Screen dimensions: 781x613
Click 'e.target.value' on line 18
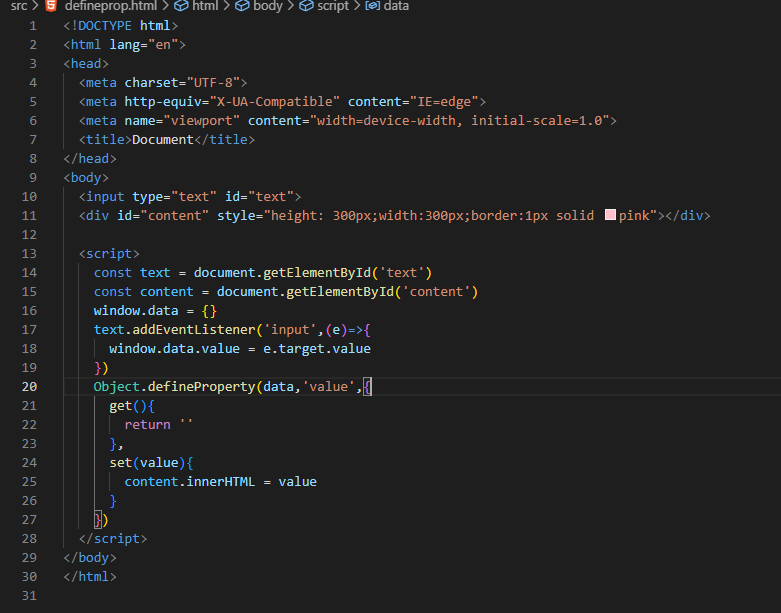click(x=317, y=349)
